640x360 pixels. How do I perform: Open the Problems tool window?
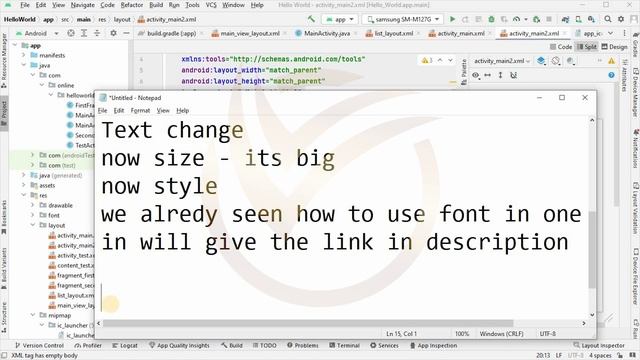(302, 345)
